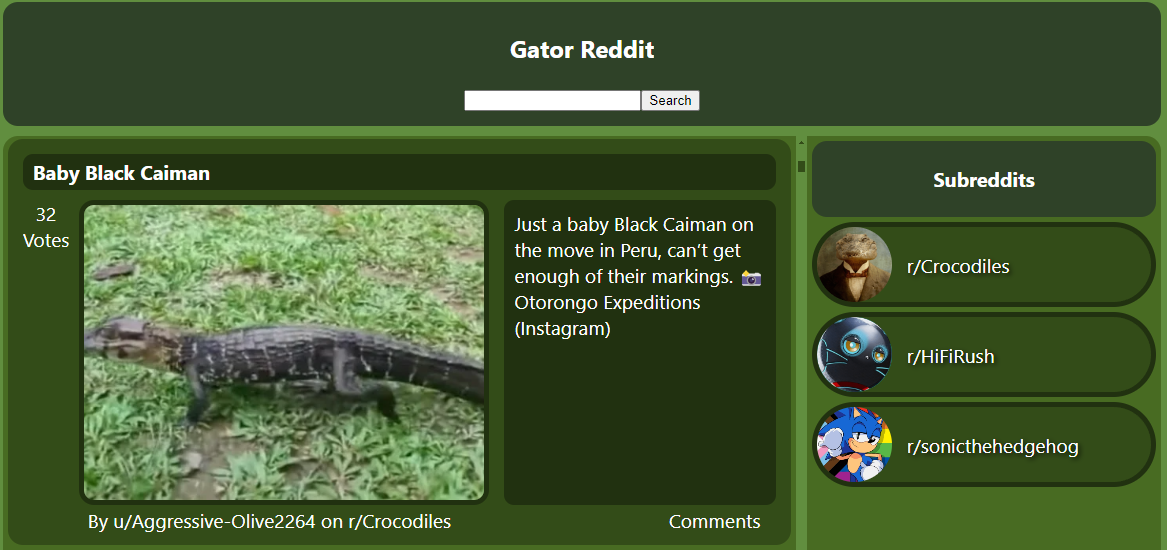Click Otorongo Expeditions credit in description

coord(607,303)
